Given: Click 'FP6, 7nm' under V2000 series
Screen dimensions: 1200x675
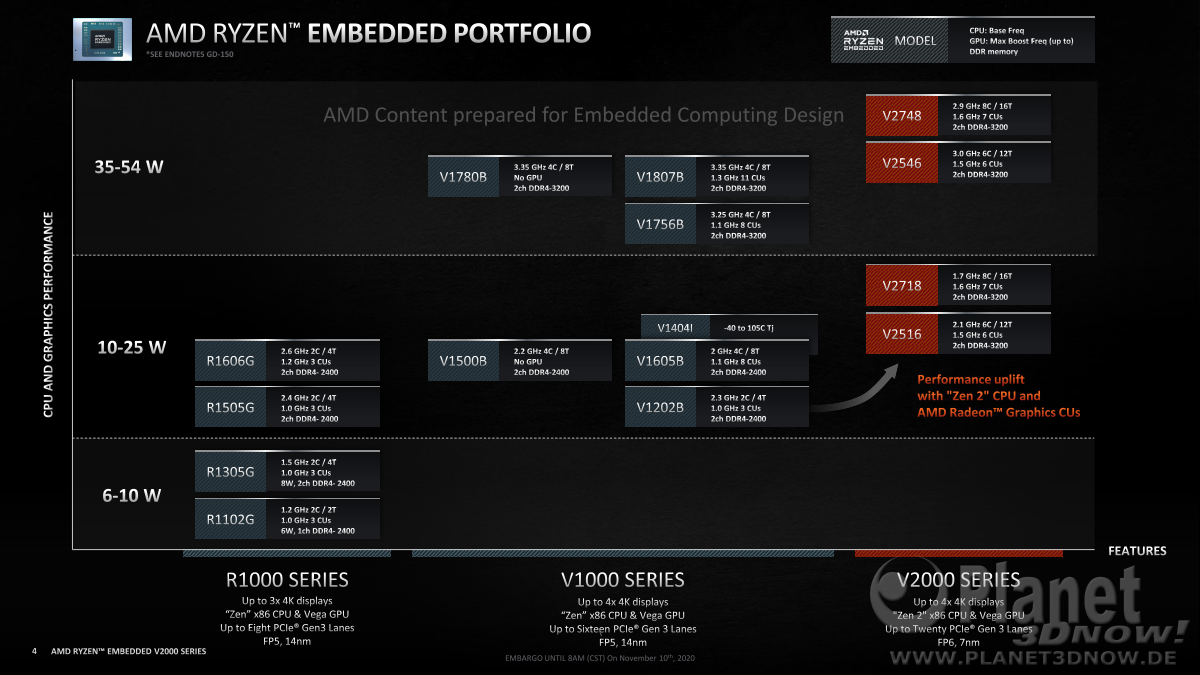Looking at the screenshot, I should [959, 642].
